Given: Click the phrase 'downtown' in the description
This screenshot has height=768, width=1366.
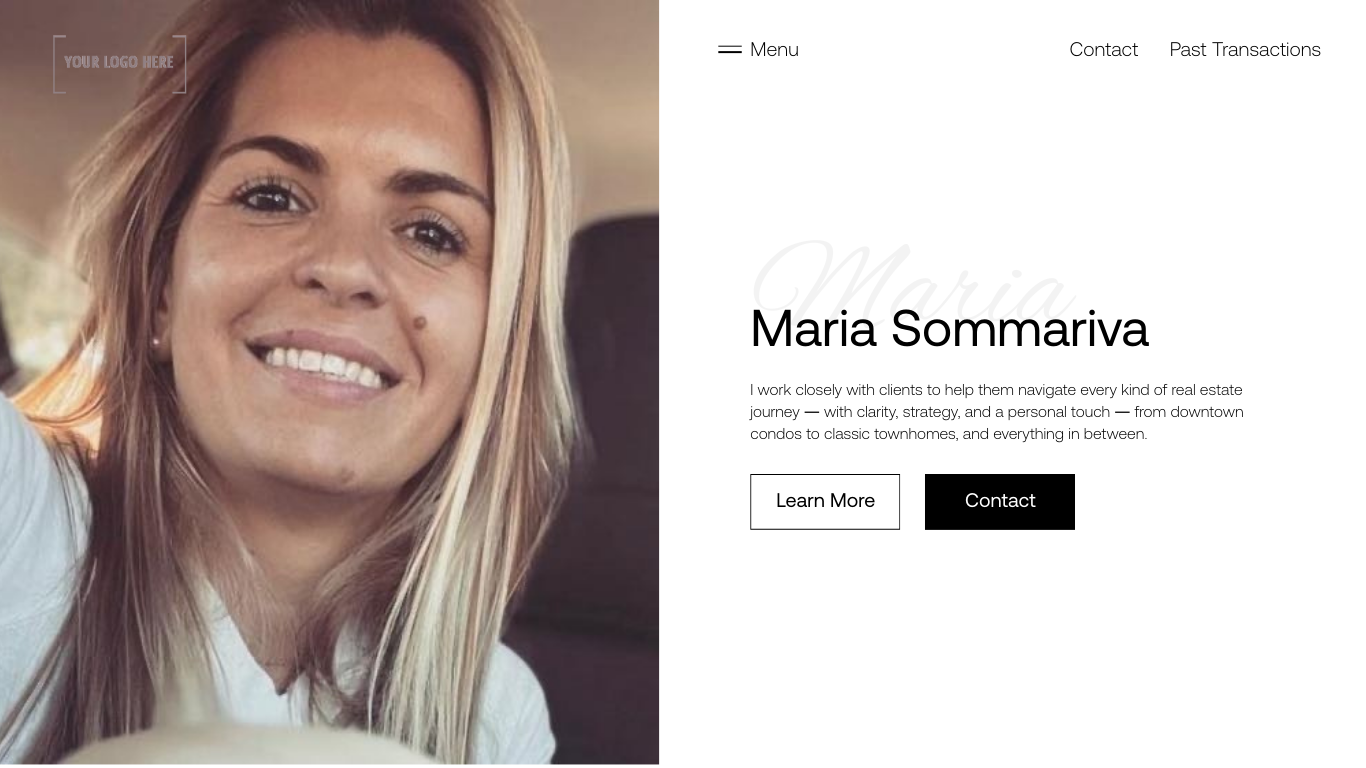Looking at the screenshot, I should [x=1207, y=411].
